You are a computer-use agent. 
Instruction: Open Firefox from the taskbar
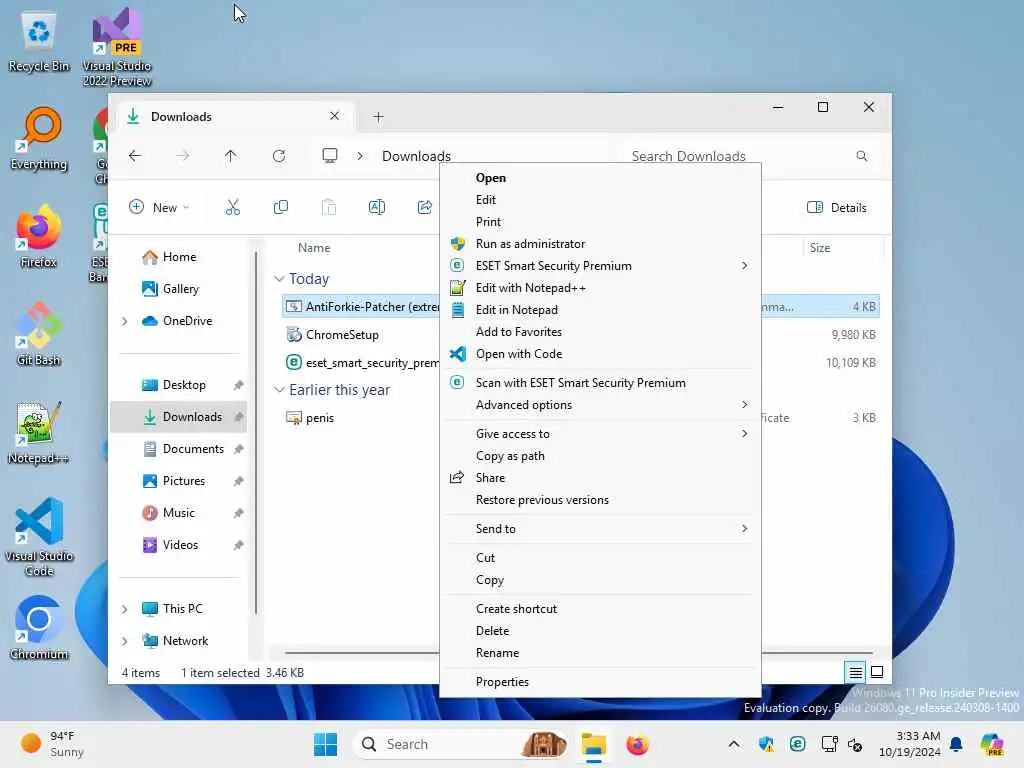(x=637, y=744)
